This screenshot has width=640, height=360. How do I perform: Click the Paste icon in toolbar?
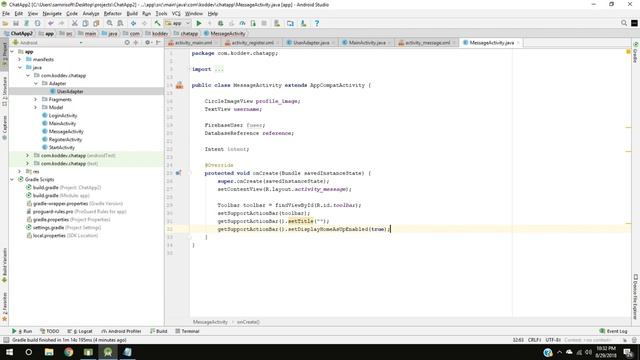tap(96, 23)
